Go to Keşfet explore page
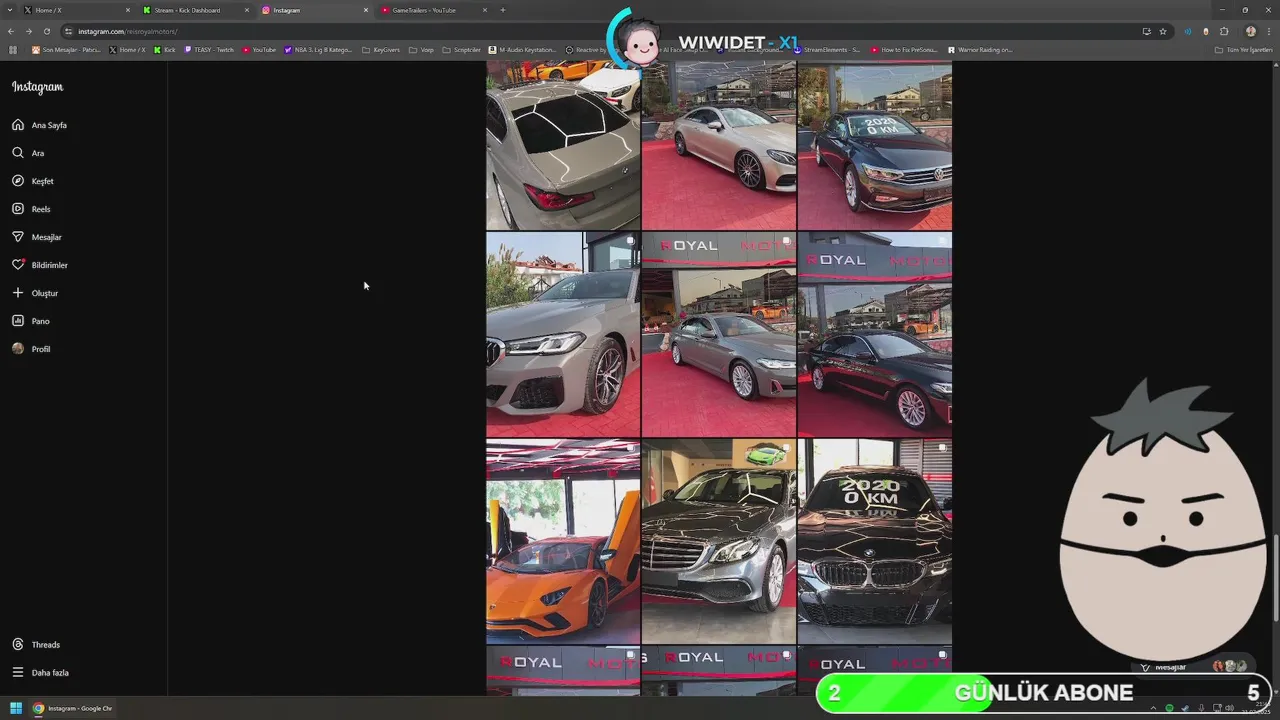The height and width of the screenshot is (720, 1280). [x=33, y=181]
